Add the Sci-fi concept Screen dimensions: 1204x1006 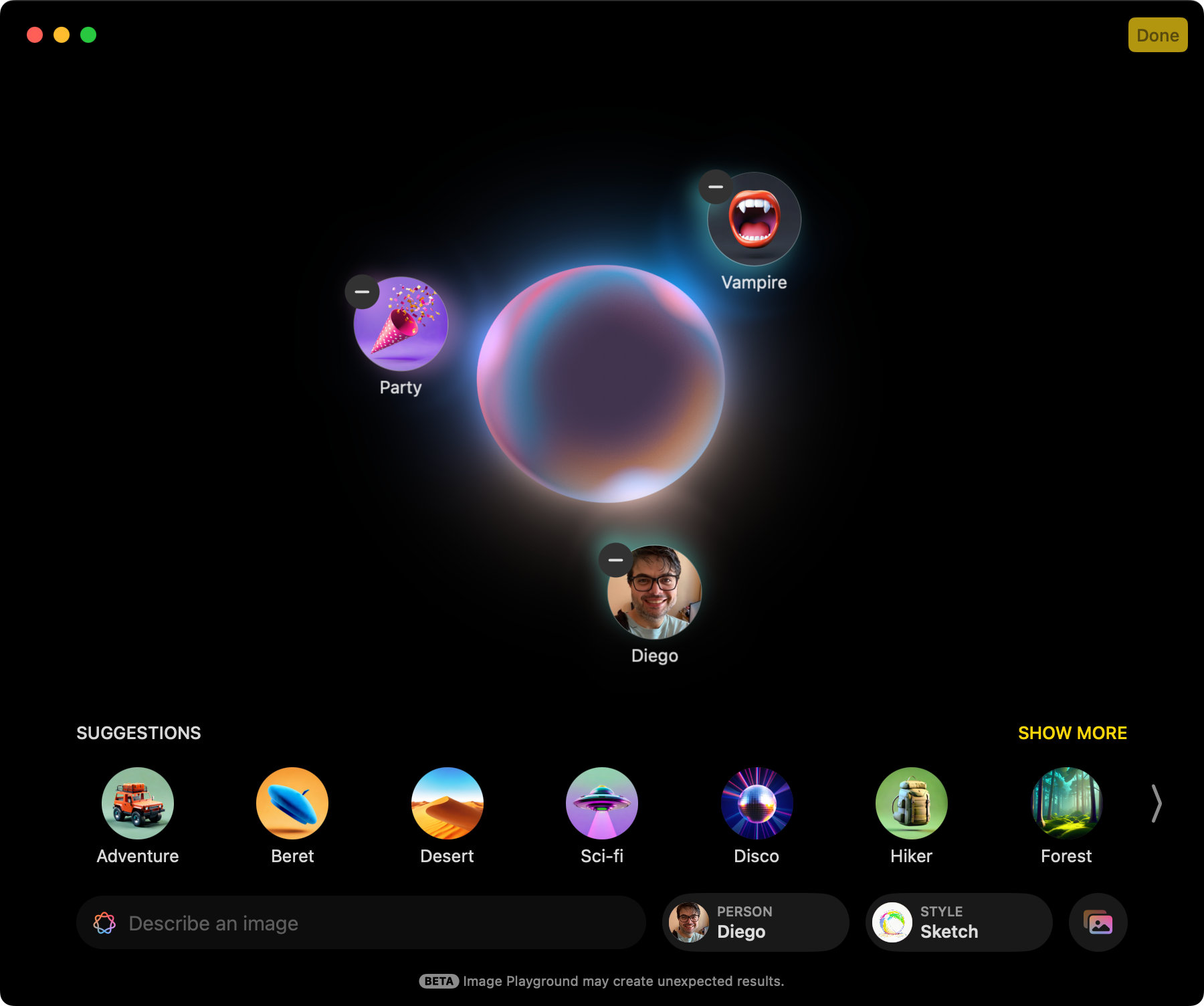click(601, 803)
